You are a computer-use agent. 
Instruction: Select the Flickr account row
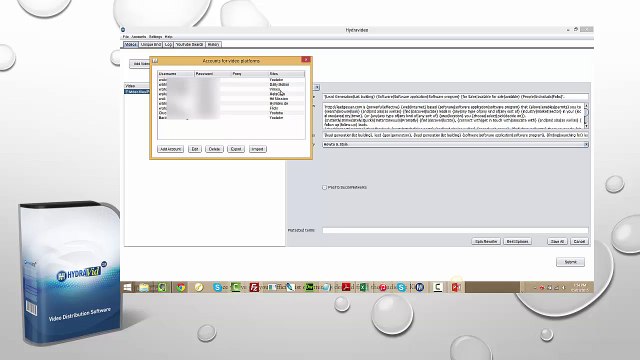point(231,108)
